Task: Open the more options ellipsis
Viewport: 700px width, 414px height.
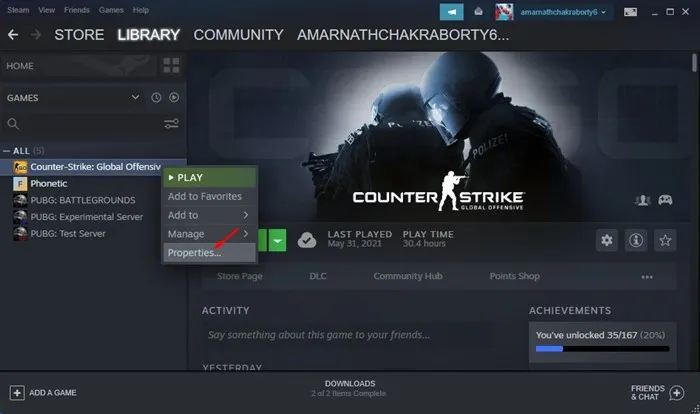Action: tap(647, 277)
